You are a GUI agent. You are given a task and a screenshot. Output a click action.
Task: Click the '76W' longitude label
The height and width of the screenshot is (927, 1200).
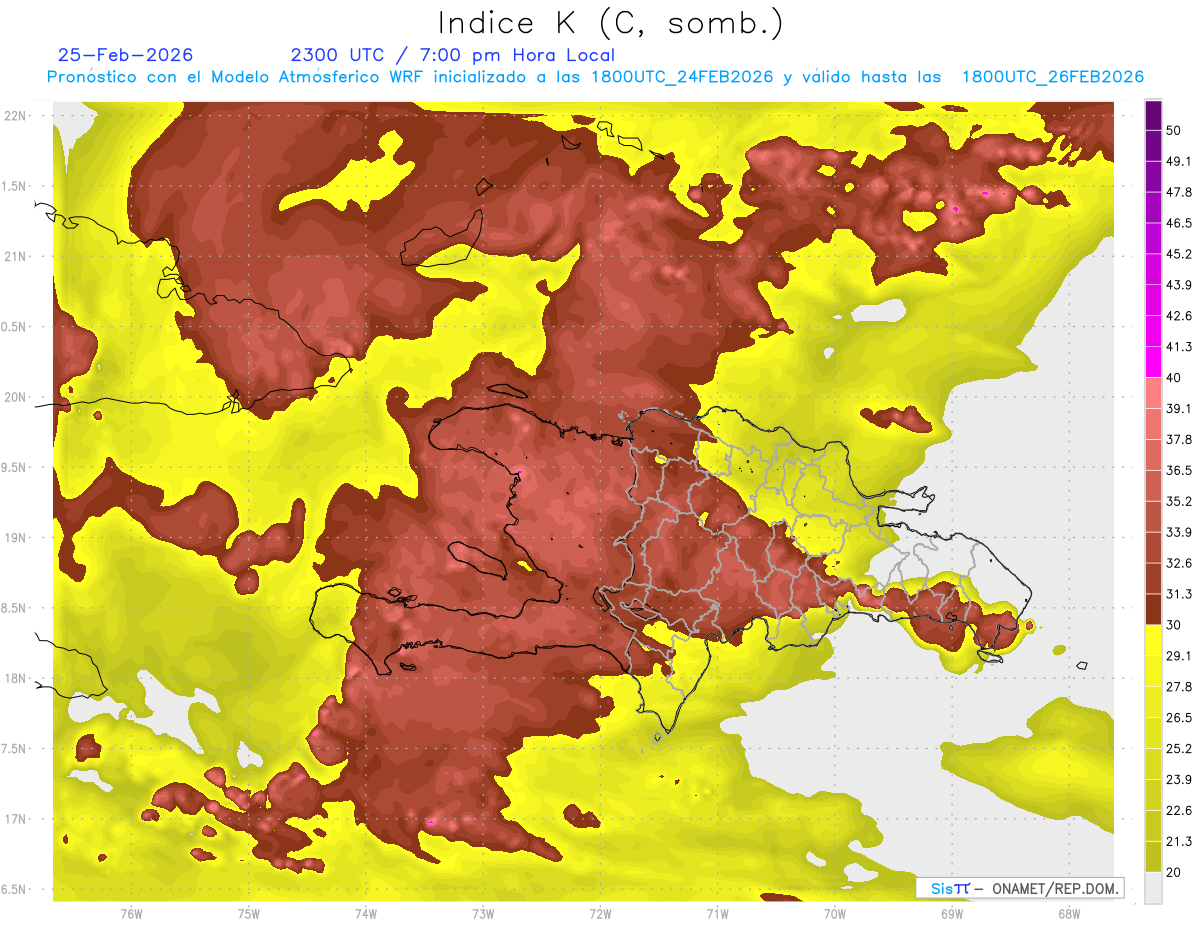131,914
